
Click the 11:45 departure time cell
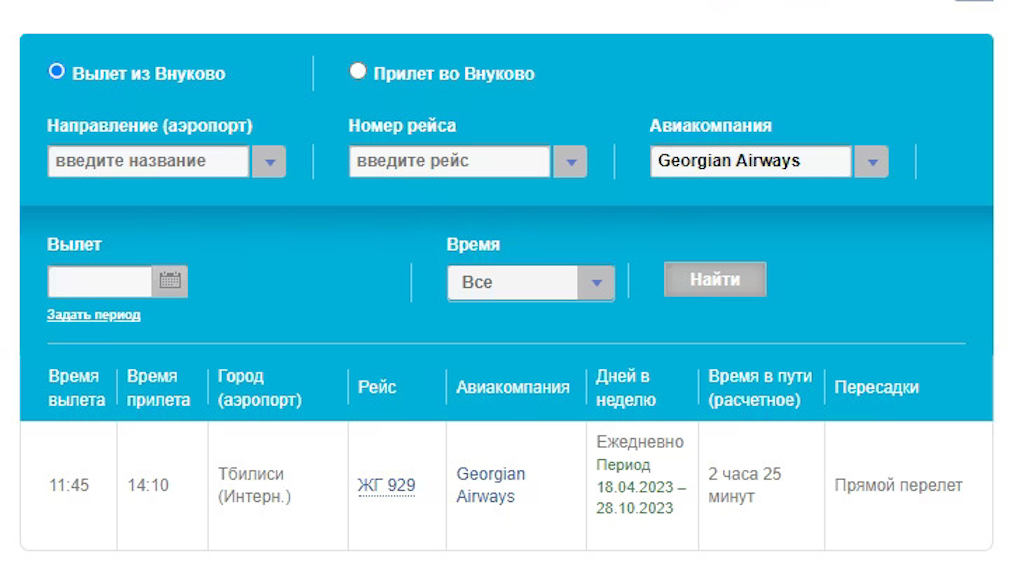pyautogui.click(x=69, y=486)
